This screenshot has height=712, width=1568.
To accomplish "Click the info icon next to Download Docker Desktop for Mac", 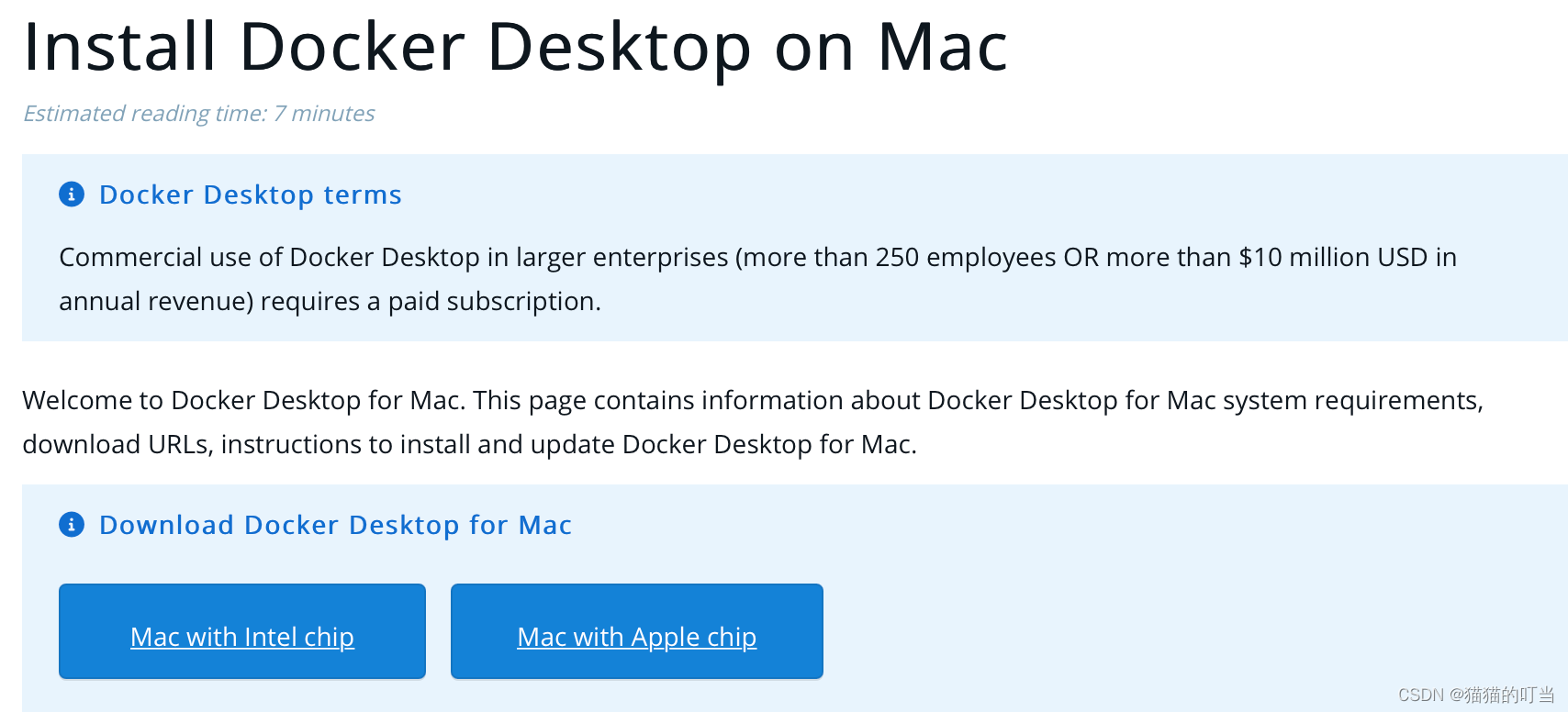I will (72, 525).
